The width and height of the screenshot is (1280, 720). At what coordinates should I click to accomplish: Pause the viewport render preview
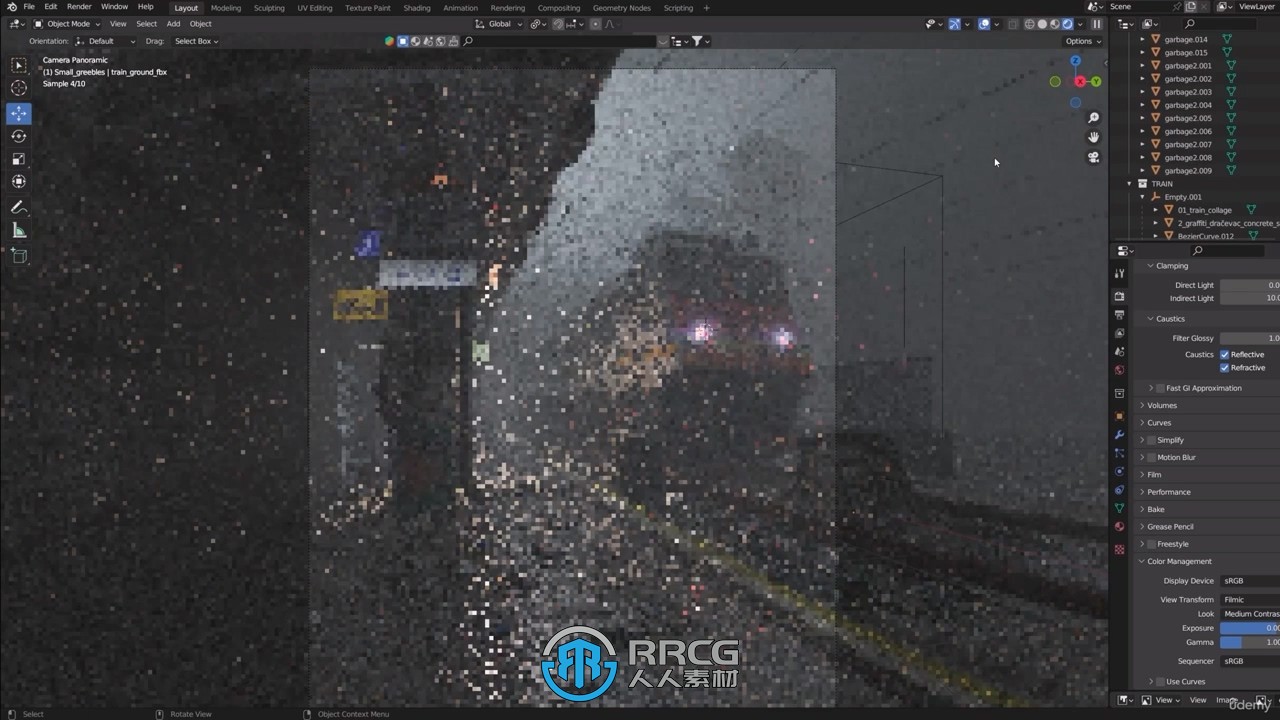pyautogui.click(x=1097, y=24)
